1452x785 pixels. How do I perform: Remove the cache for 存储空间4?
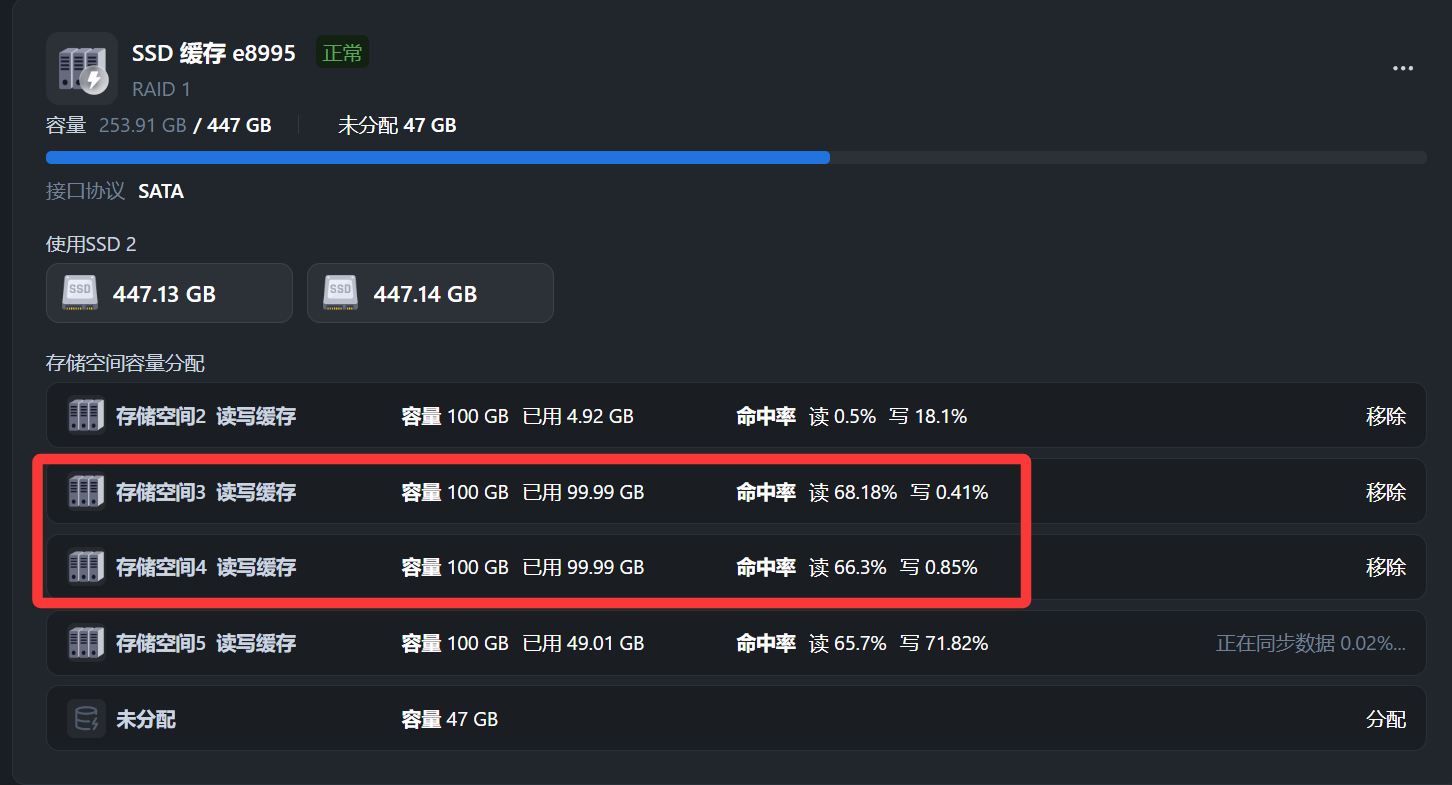click(x=1385, y=567)
